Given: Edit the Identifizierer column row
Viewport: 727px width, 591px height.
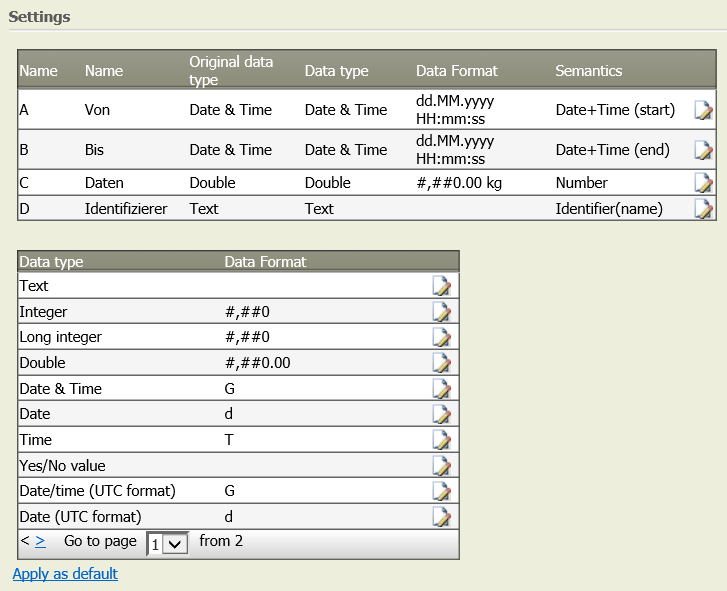Looking at the screenshot, I should click(x=703, y=209).
